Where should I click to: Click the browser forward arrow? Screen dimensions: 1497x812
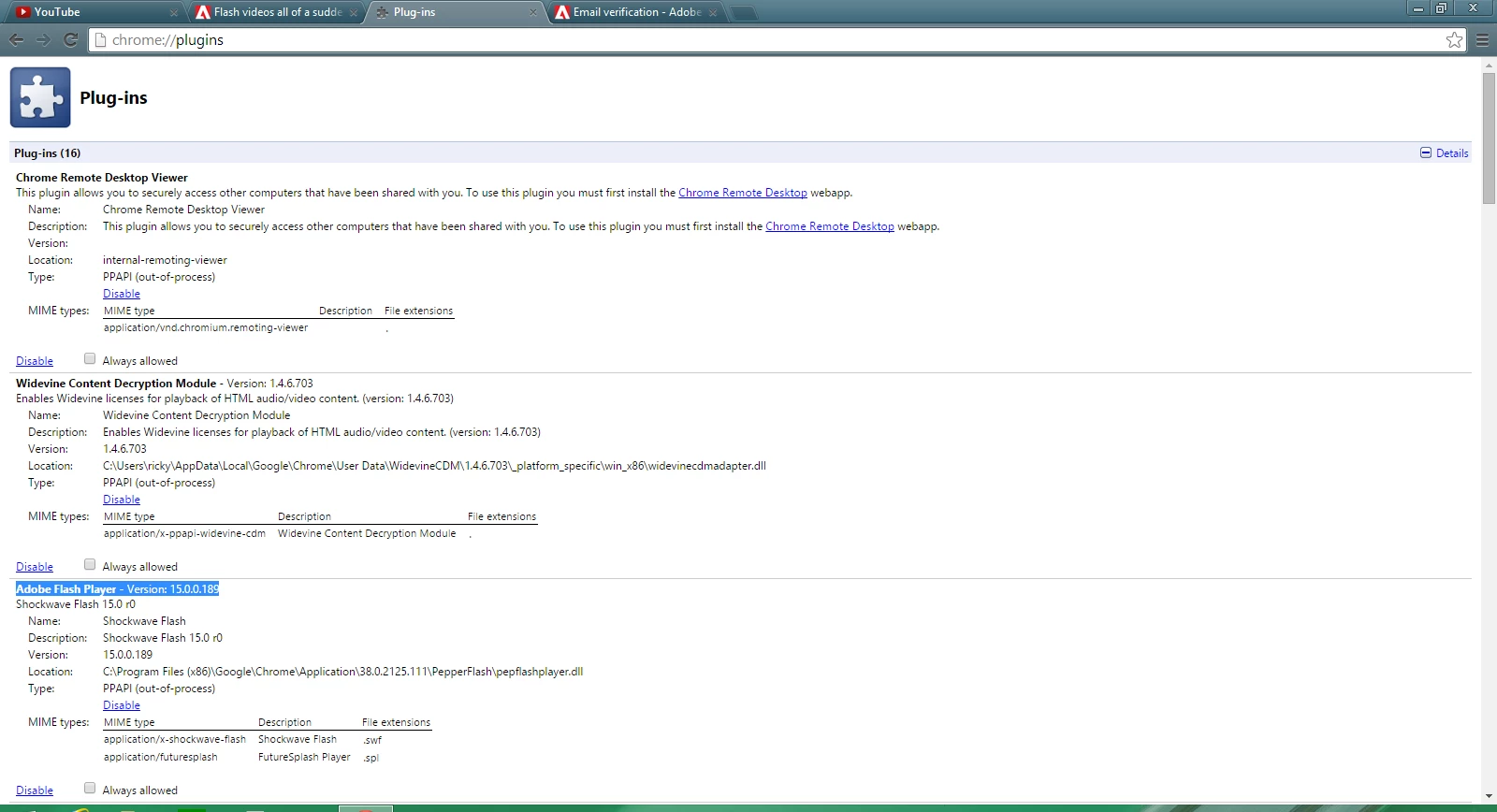pos(43,40)
